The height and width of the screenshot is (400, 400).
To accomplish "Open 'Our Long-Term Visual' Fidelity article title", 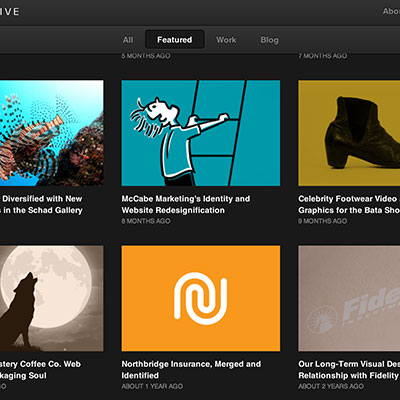I will pyautogui.click(x=349, y=370).
